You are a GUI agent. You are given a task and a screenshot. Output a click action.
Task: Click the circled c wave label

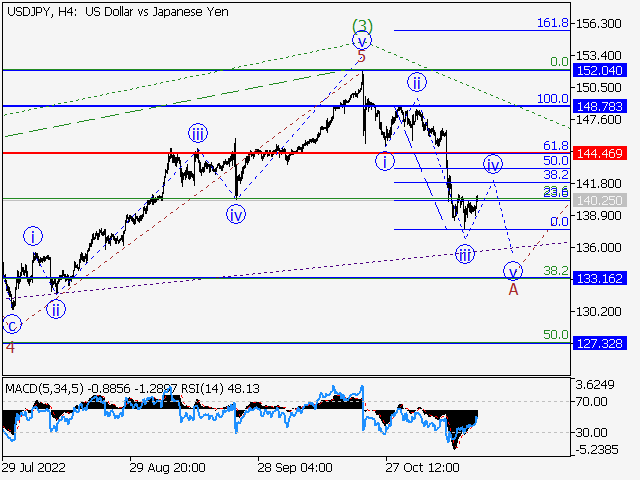coord(12,325)
